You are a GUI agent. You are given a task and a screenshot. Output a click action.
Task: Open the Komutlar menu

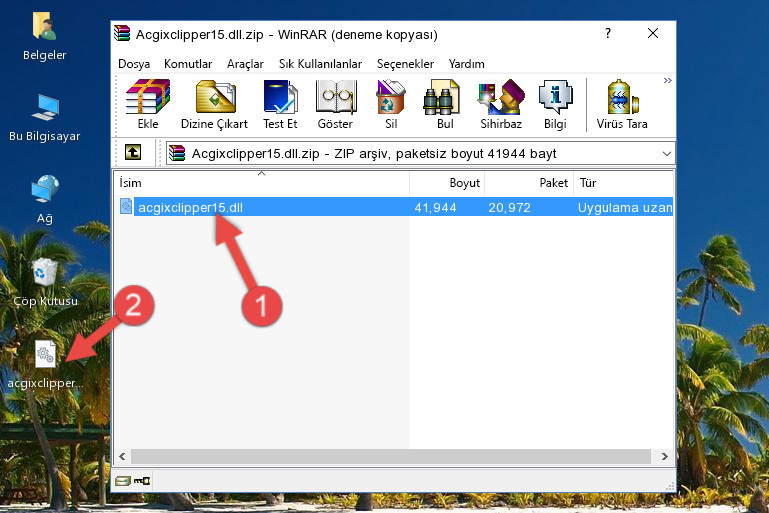[188, 64]
